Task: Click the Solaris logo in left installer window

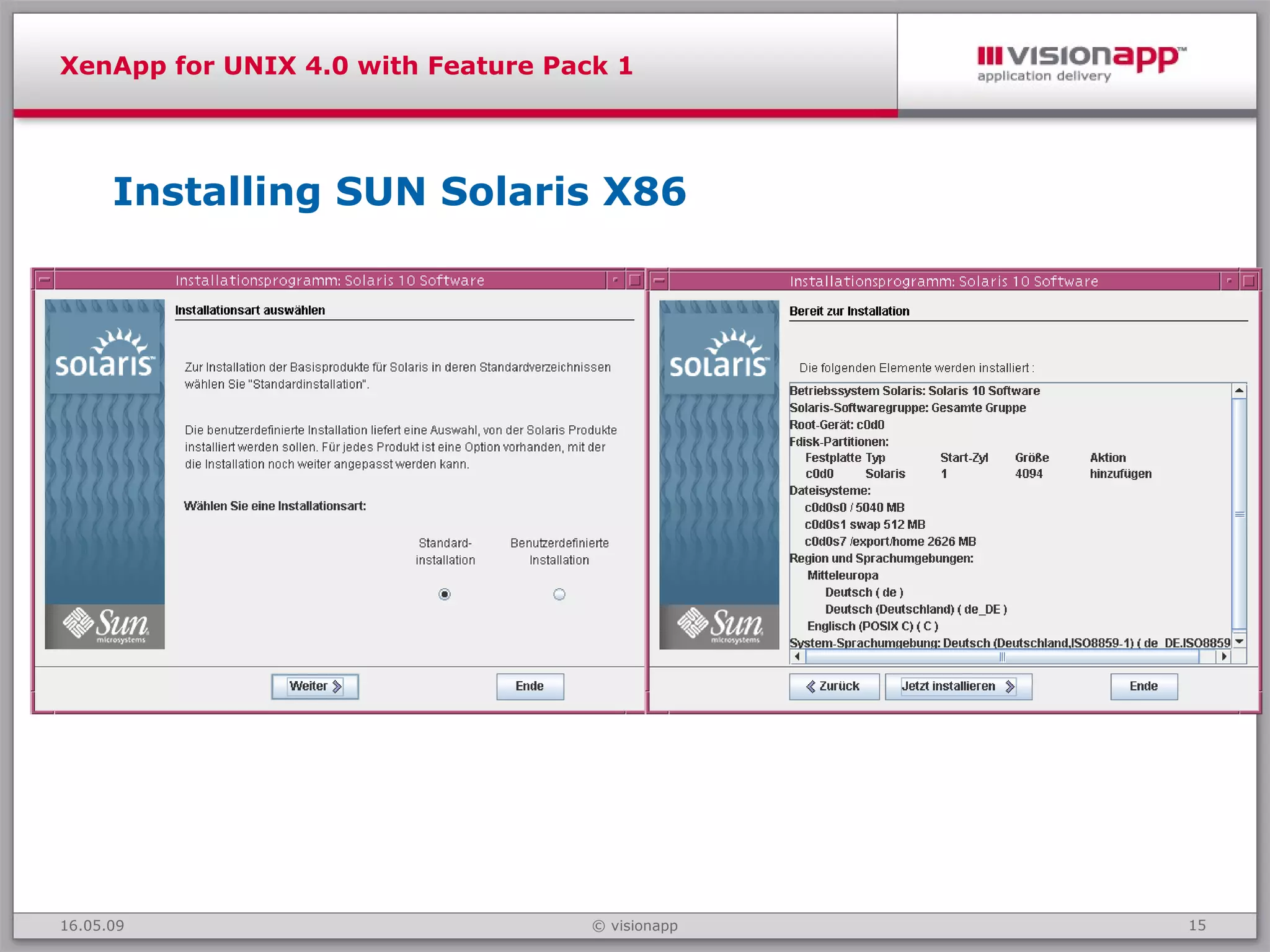Action: click(x=105, y=353)
